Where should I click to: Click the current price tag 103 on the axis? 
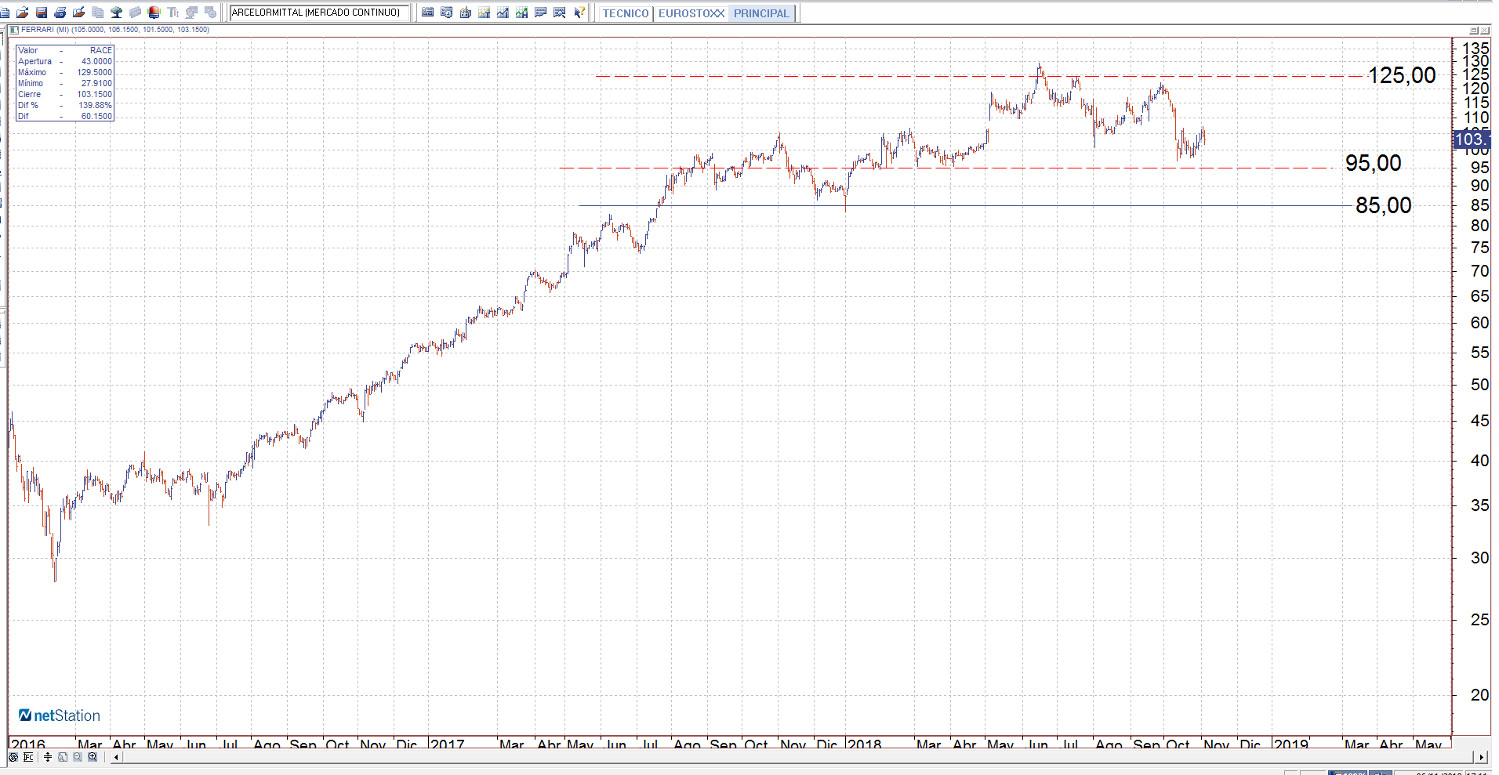1474,139
